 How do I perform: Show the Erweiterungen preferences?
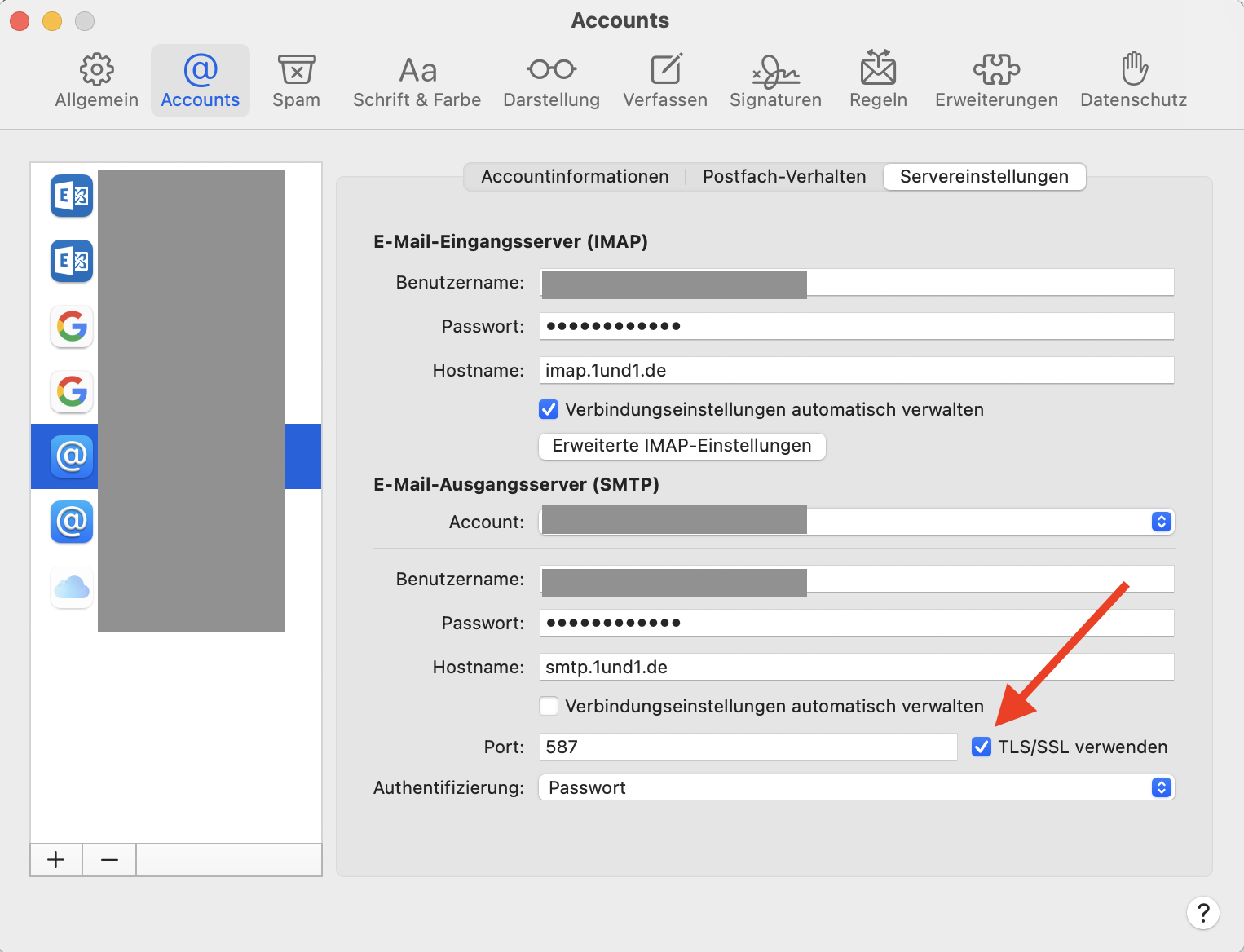(996, 81)
